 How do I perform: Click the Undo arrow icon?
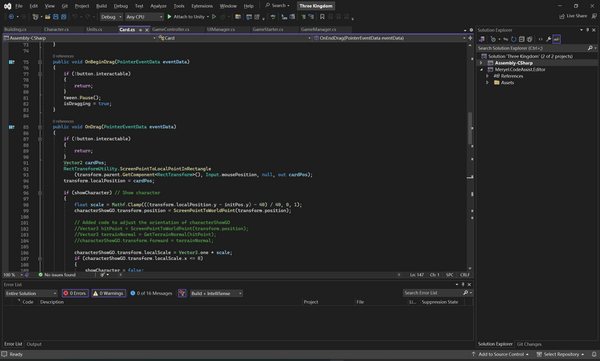coord(75,17)
